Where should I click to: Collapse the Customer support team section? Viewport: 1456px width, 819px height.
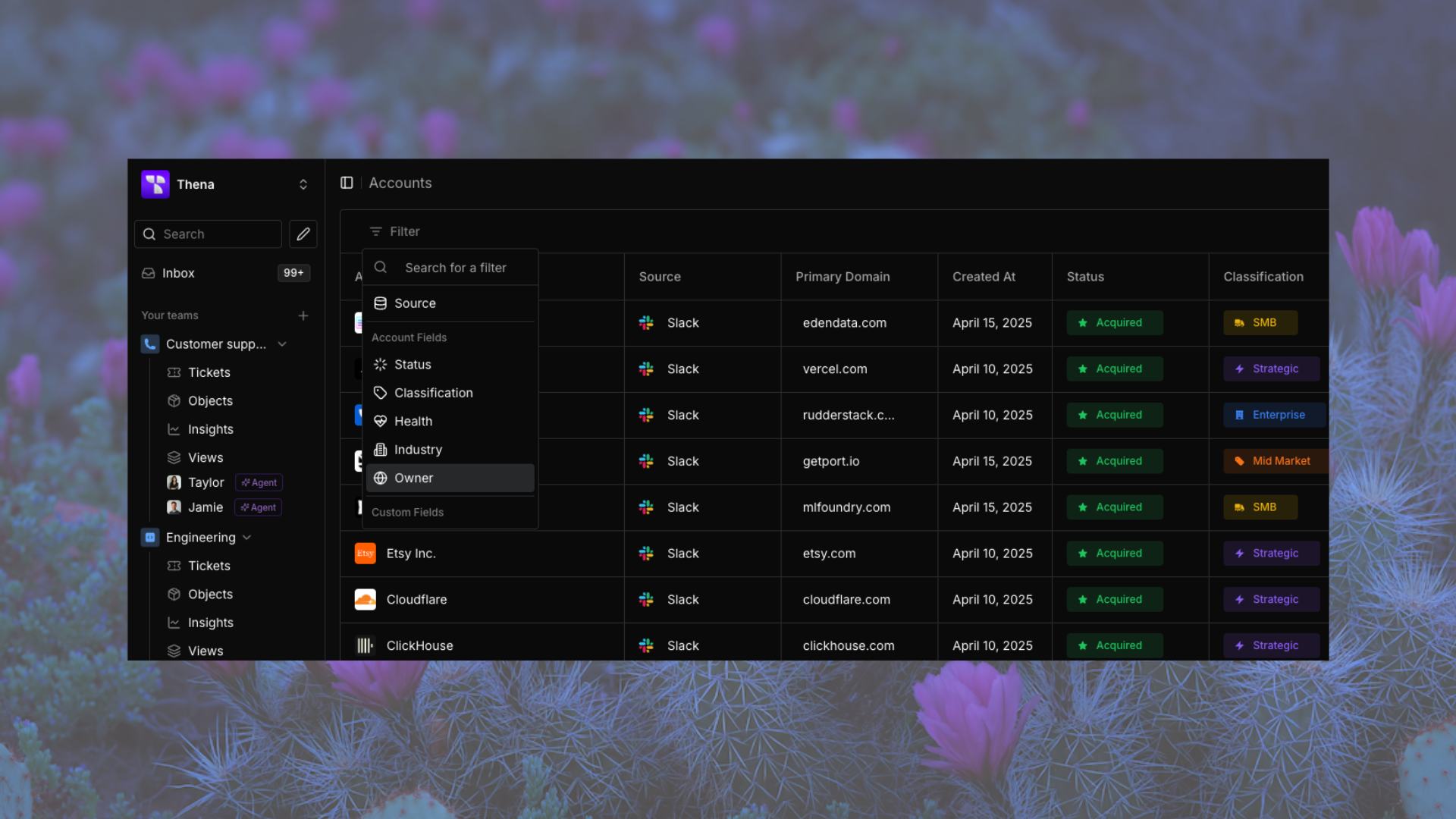pyautogui.click(x=281, y=344)
